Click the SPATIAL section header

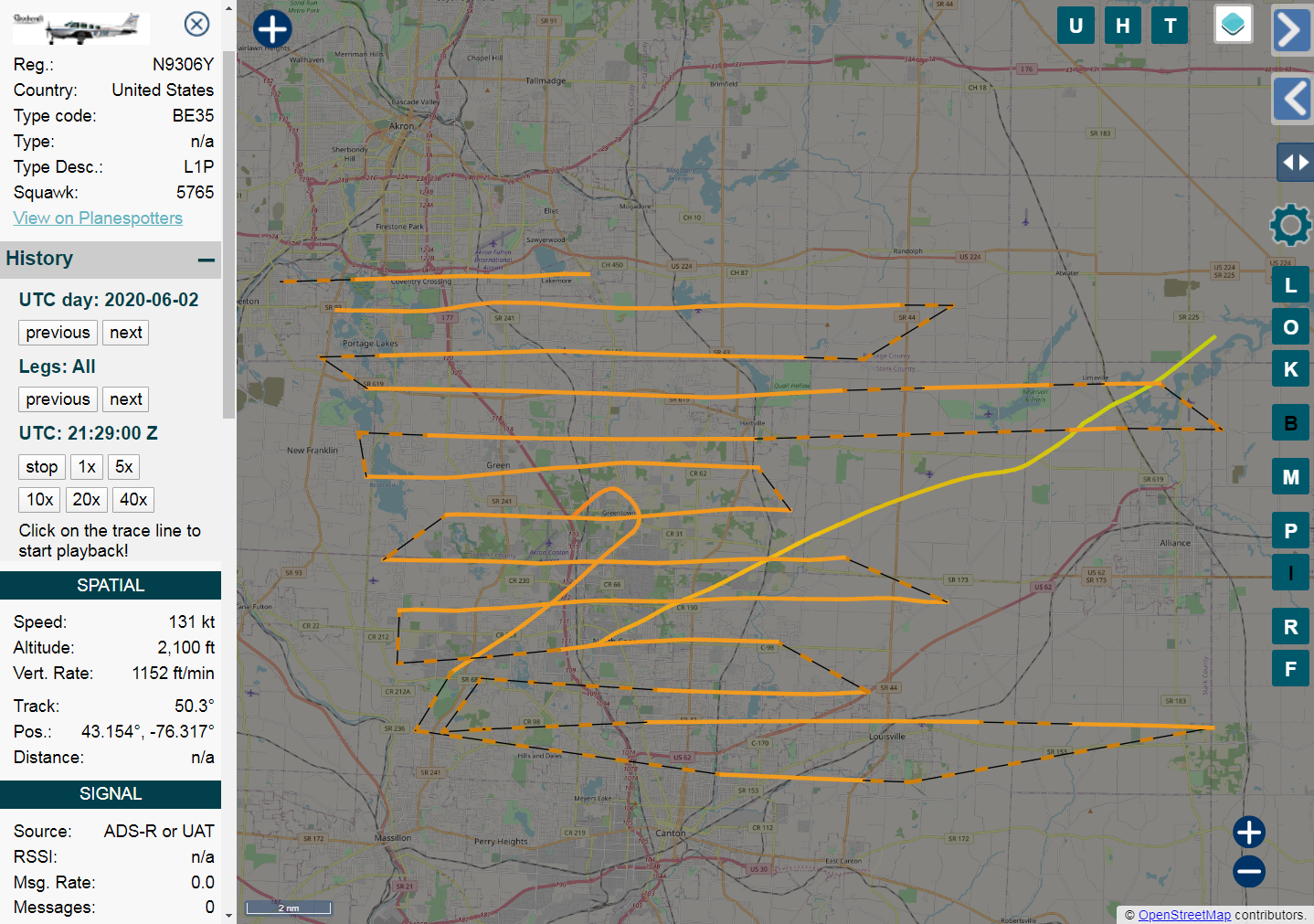tap(111, 585)
